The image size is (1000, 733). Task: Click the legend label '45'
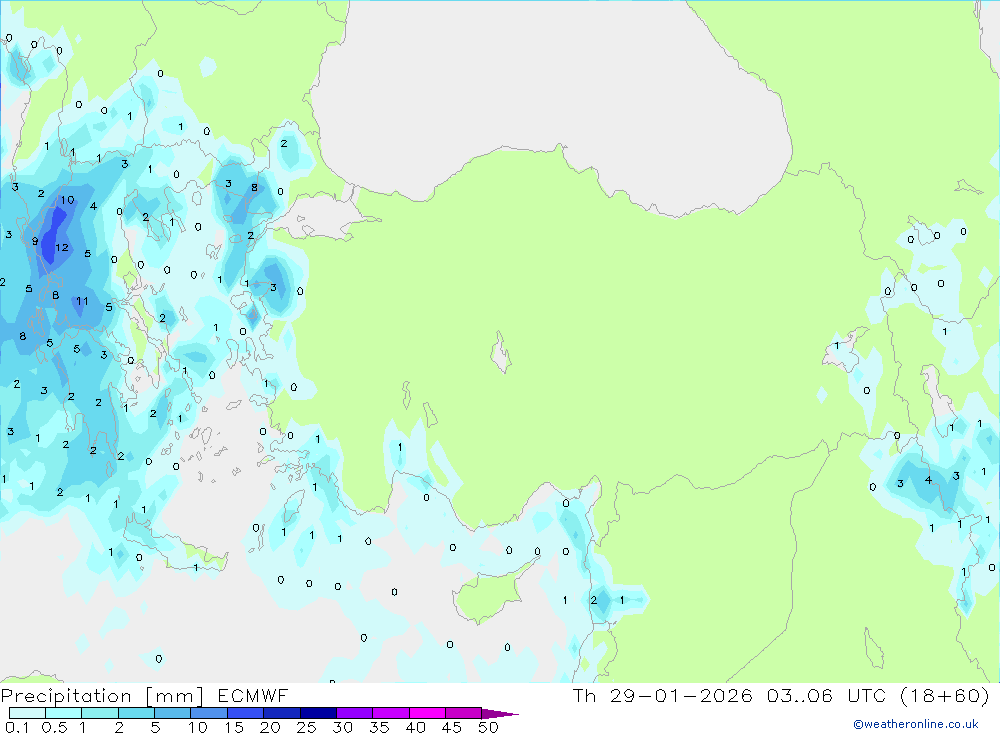452,727
